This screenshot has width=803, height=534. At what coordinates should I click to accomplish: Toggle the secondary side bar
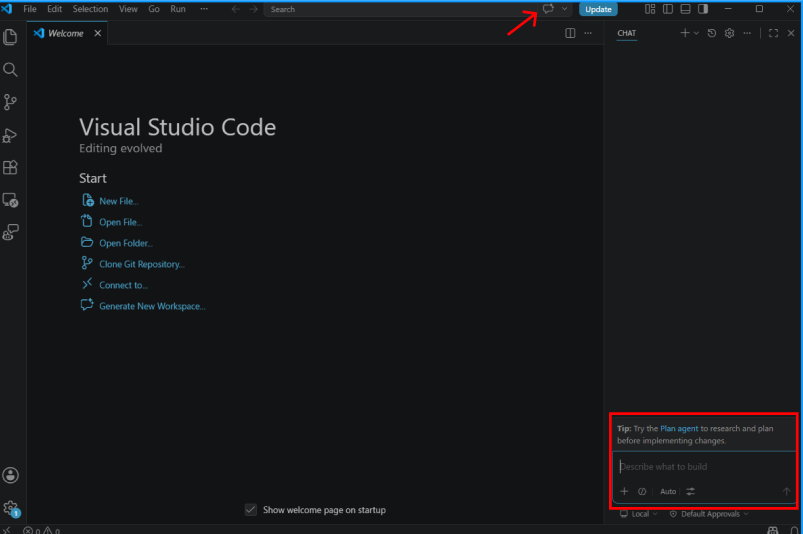(x=703, y=9)
